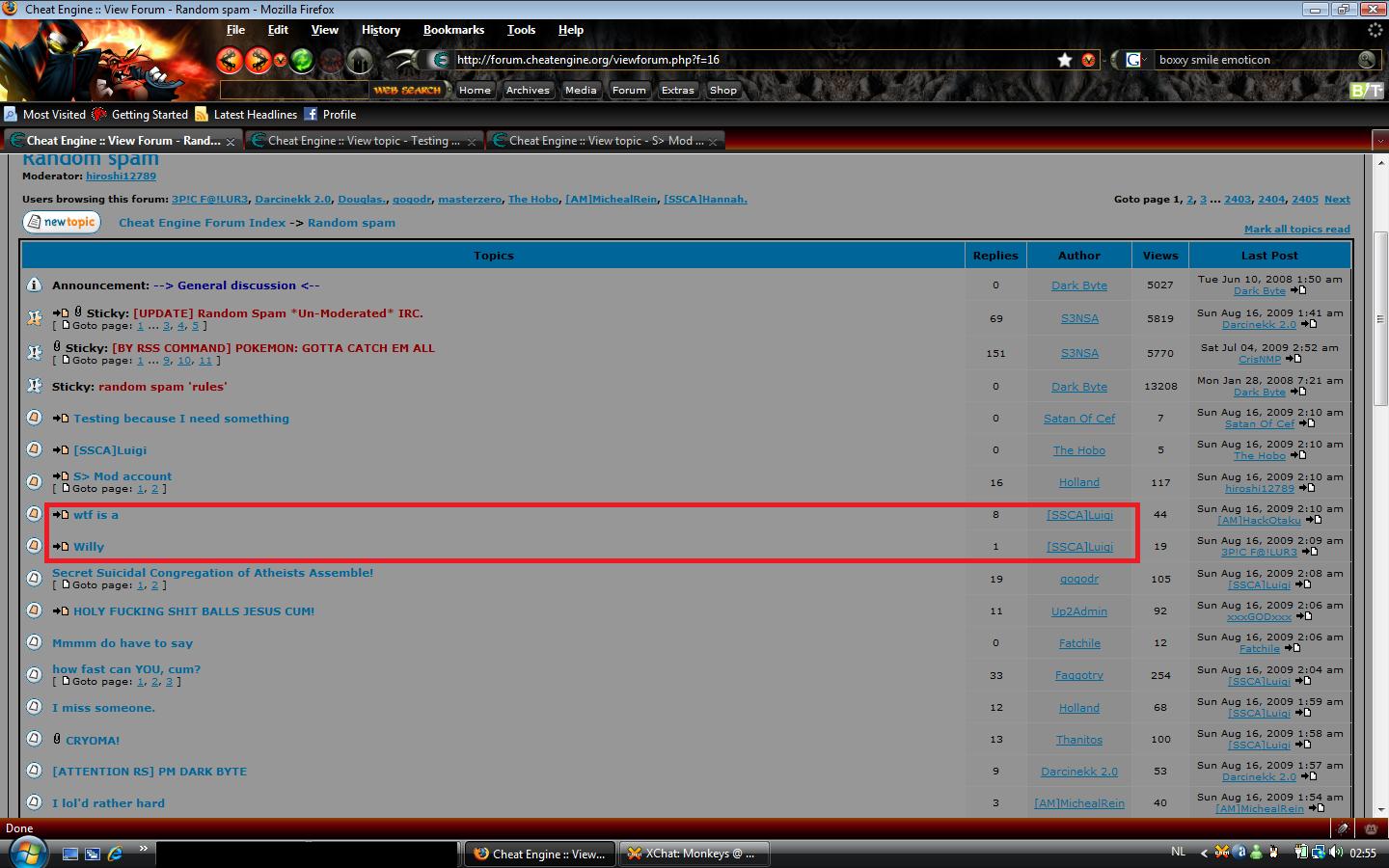The width and height of the screenshot is (1389, 868).
Task: Open the File menu
Action: point(235,30)
